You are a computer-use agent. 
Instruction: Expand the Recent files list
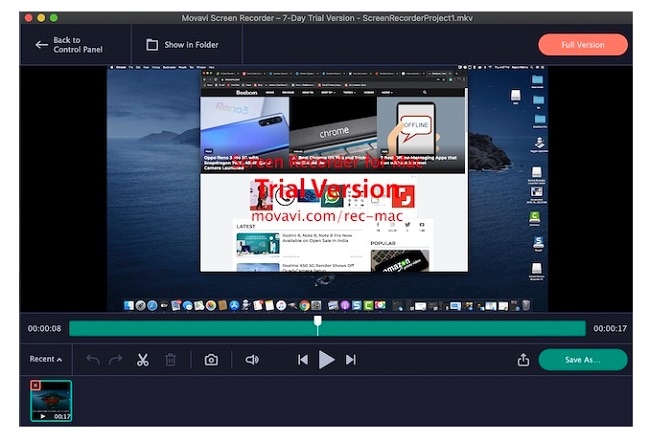pos(46,359)
